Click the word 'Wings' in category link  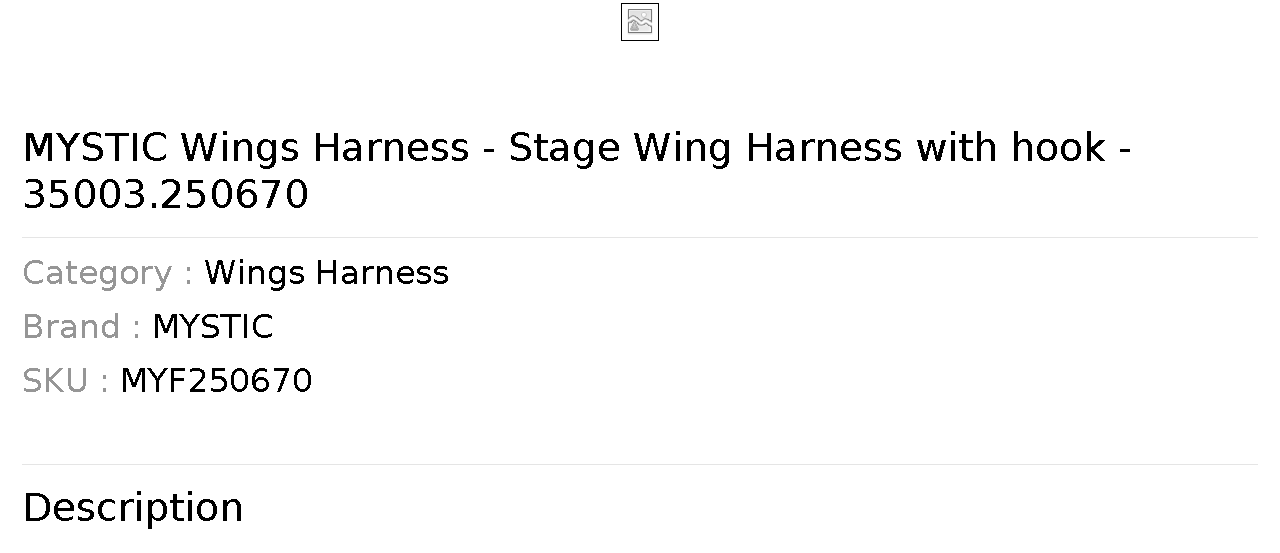click(256, 273)
